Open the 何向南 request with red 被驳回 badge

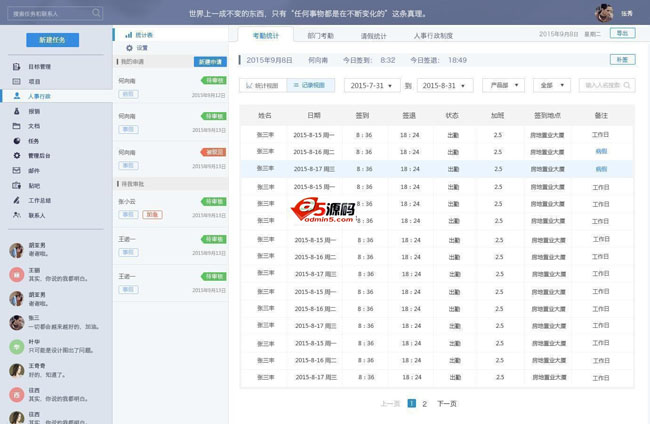171,159
